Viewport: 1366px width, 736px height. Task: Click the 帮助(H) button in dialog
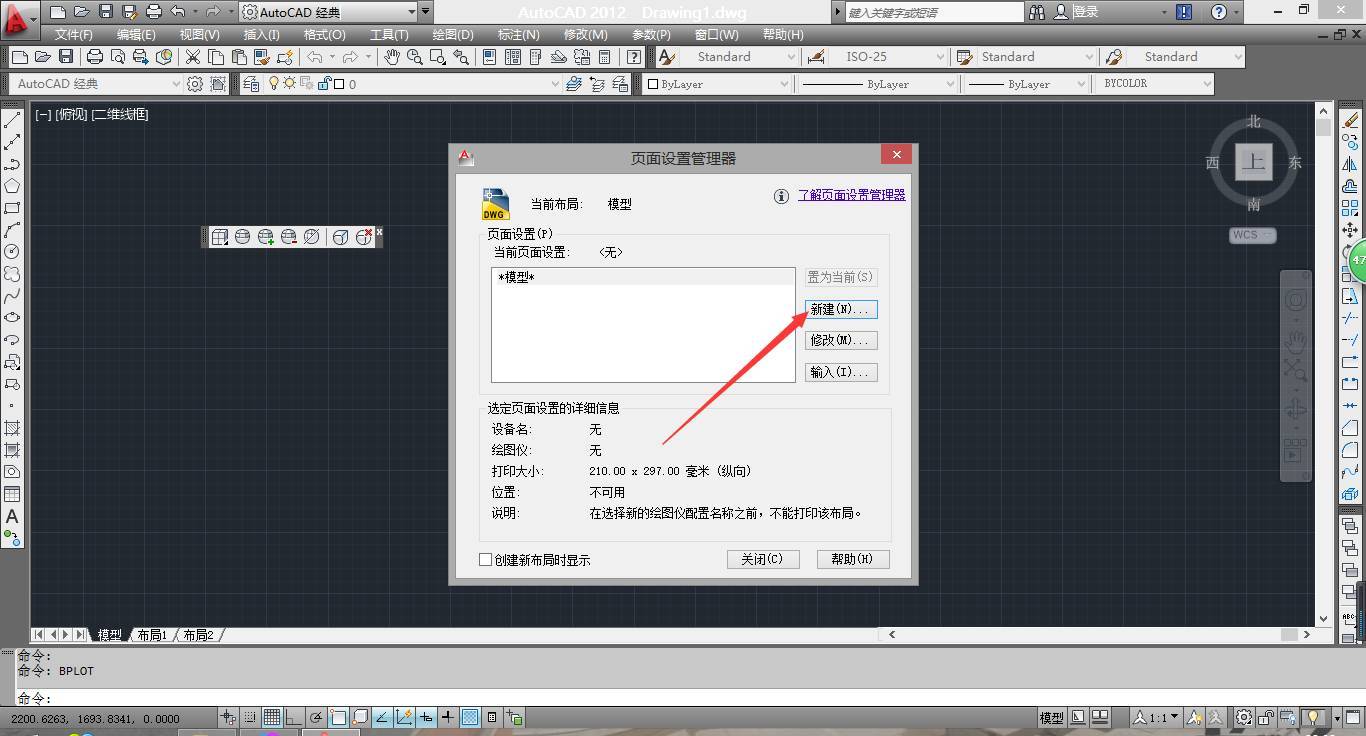(x=853, y=559)
